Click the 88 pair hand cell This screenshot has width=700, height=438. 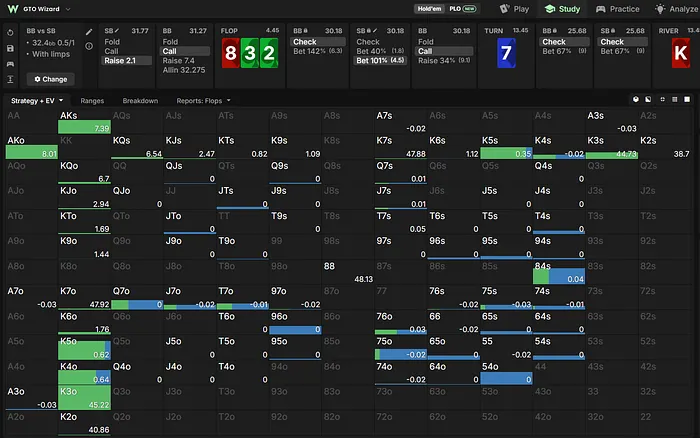click(348, 272)
